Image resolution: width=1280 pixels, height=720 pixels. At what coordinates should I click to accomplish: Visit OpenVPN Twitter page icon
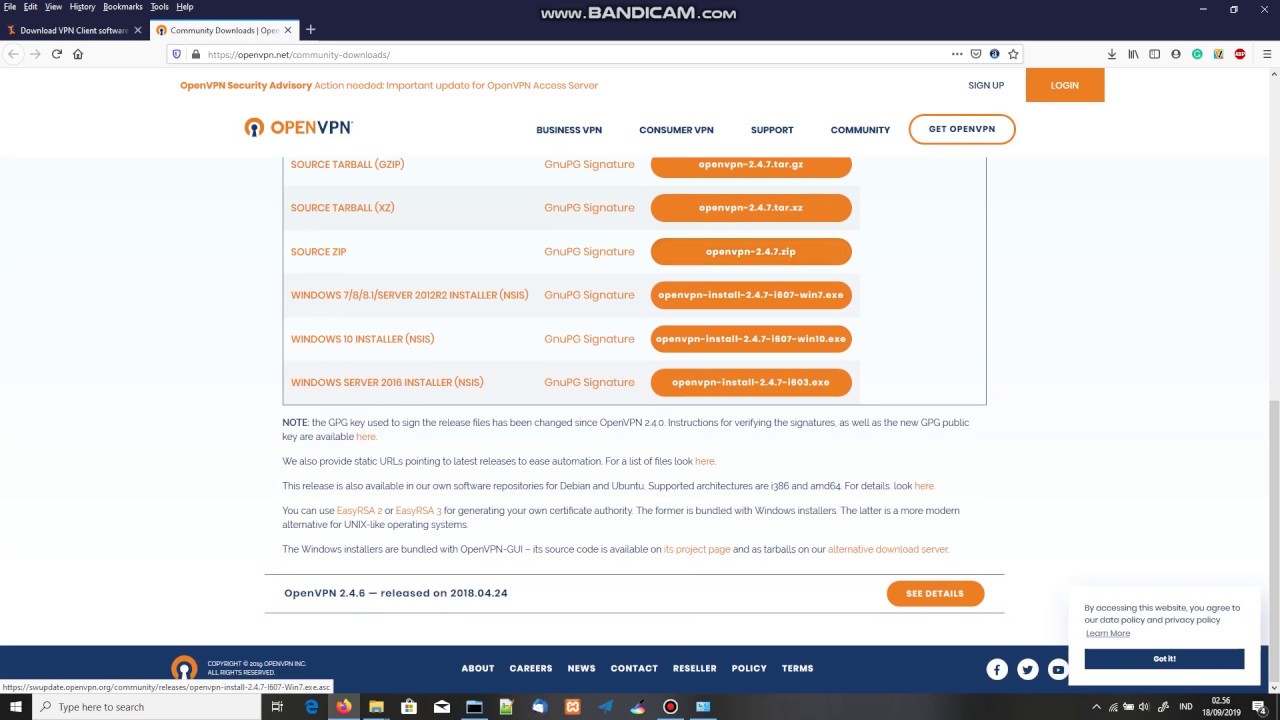point(1027,670)
